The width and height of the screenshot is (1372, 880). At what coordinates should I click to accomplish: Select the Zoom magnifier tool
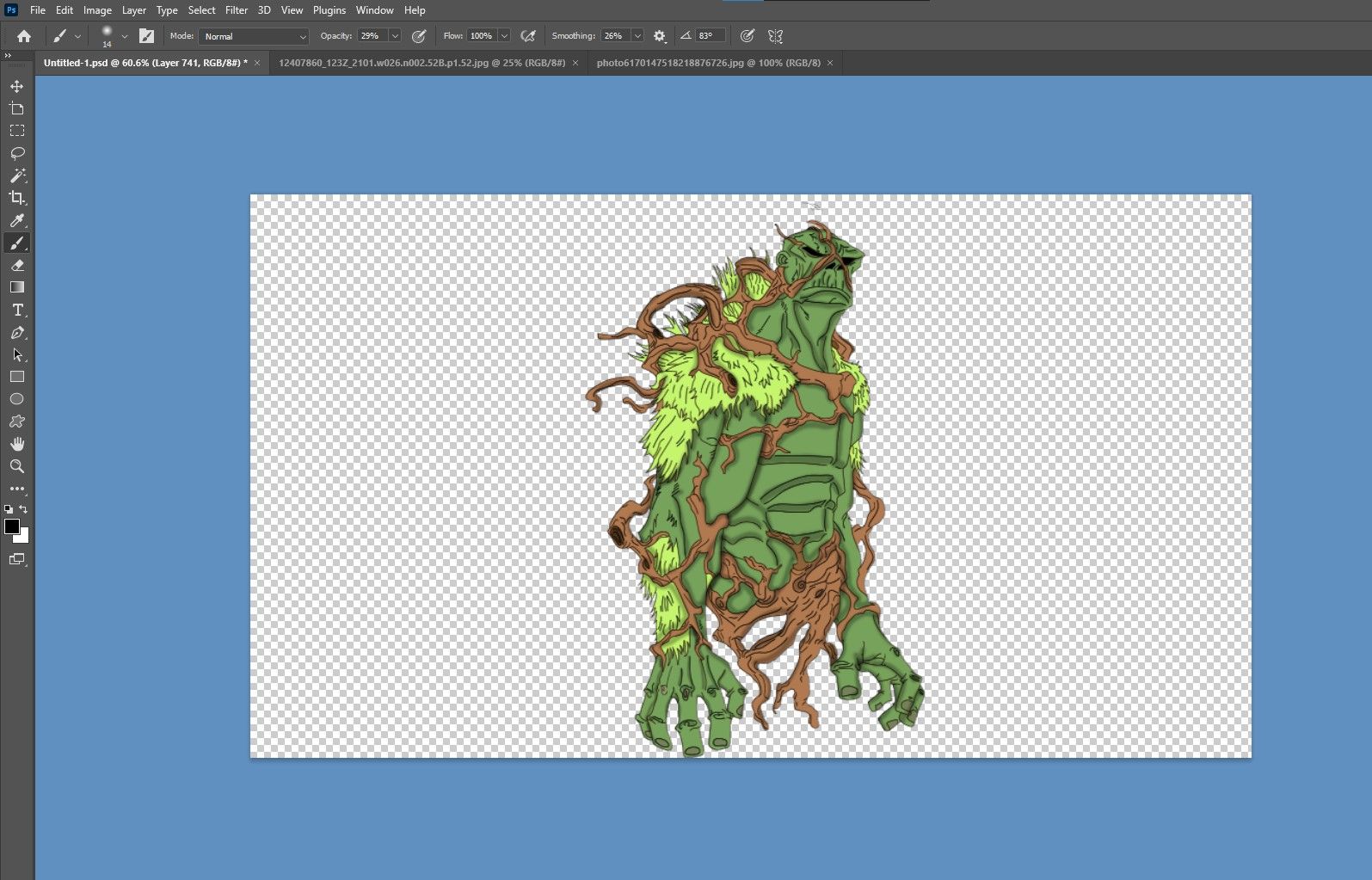pos(17,466)
